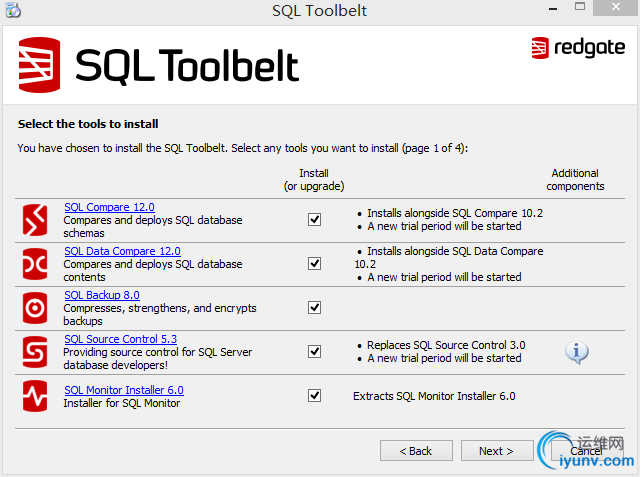Open the installer title bar system icon

[x=13, y=10]
